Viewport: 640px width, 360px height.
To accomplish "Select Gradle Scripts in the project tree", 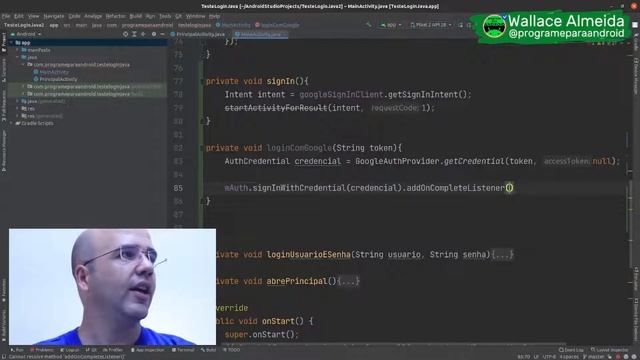I will [34, 123].
